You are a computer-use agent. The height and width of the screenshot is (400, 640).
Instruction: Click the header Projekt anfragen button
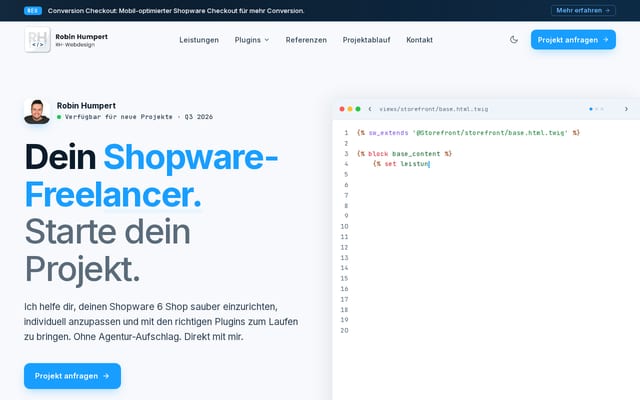point(573,40)
